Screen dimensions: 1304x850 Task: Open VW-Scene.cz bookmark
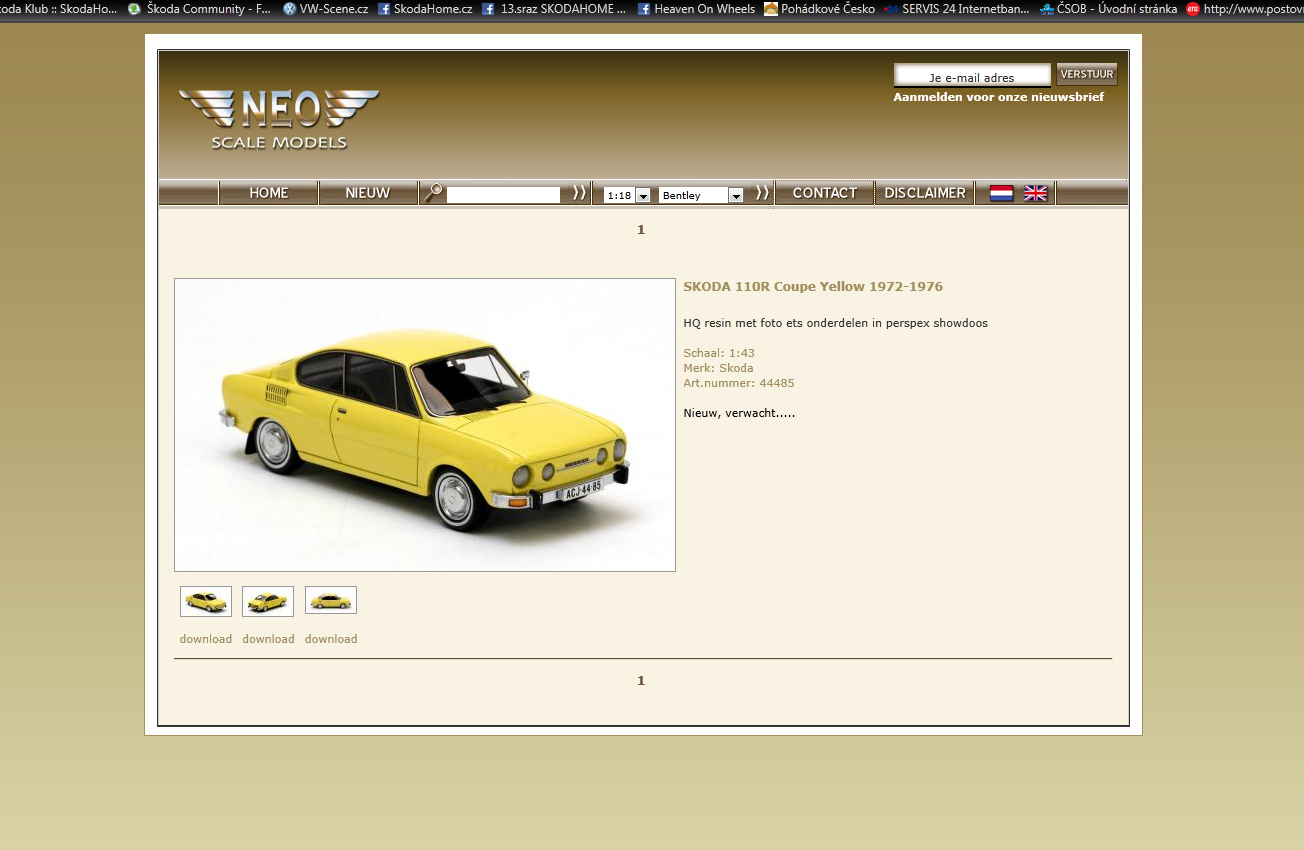point(325,9)
